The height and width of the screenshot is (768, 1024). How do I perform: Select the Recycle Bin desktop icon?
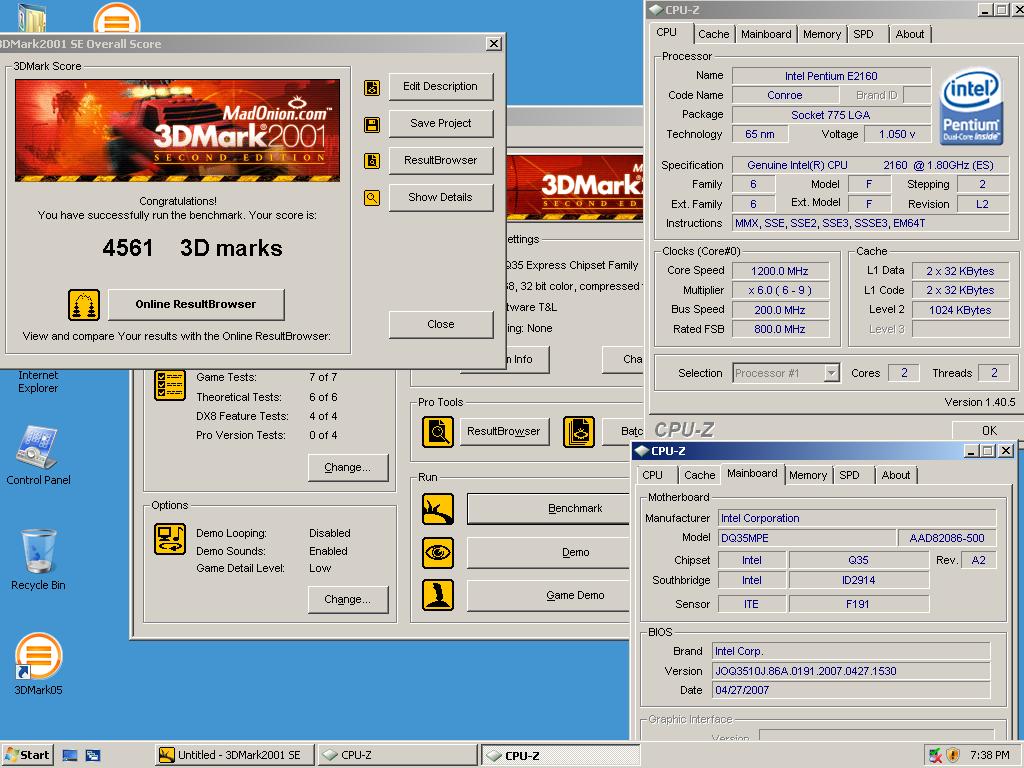click(x=38, y=560)
